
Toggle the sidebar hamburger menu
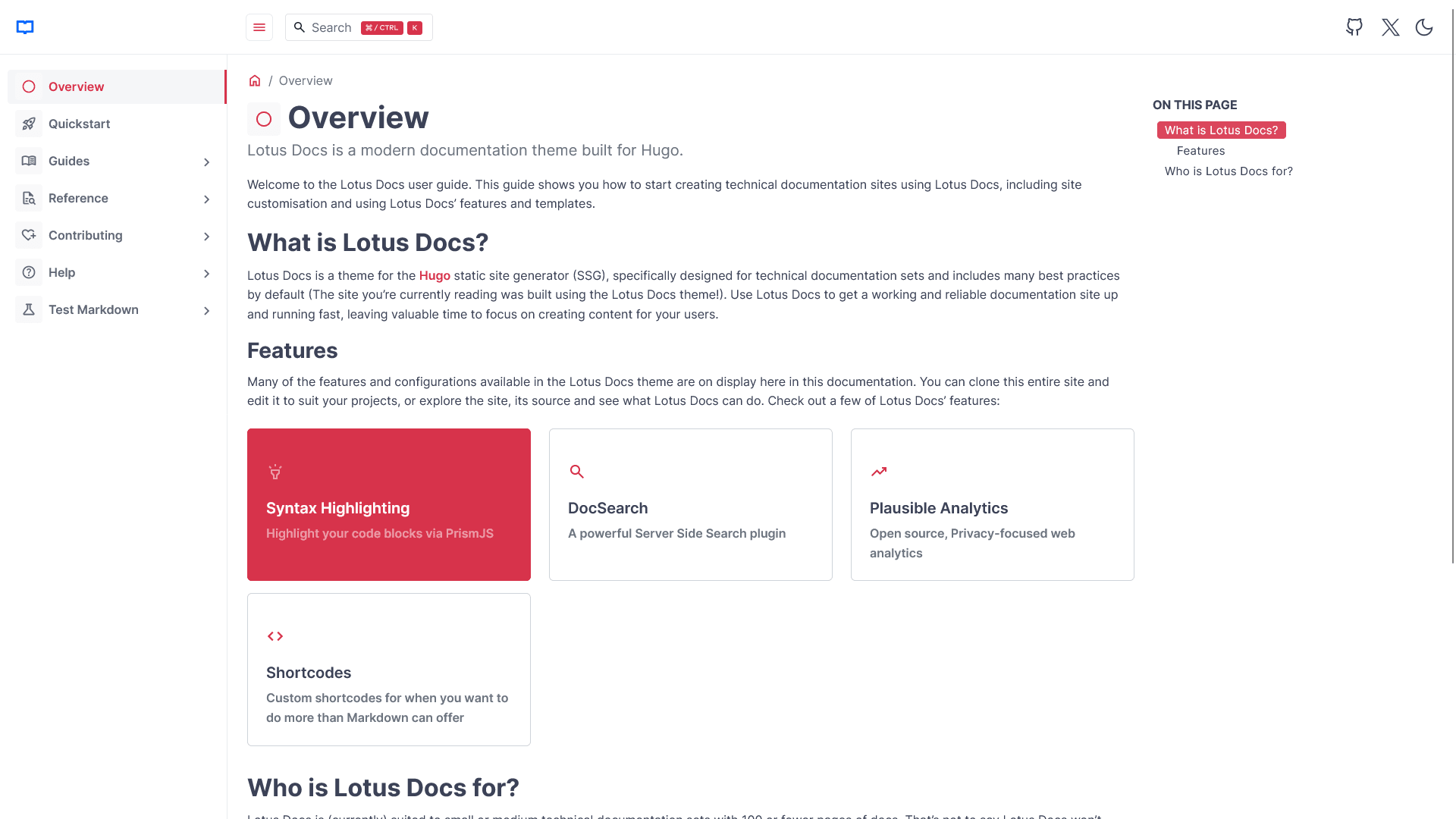click(x=259, y=27)
